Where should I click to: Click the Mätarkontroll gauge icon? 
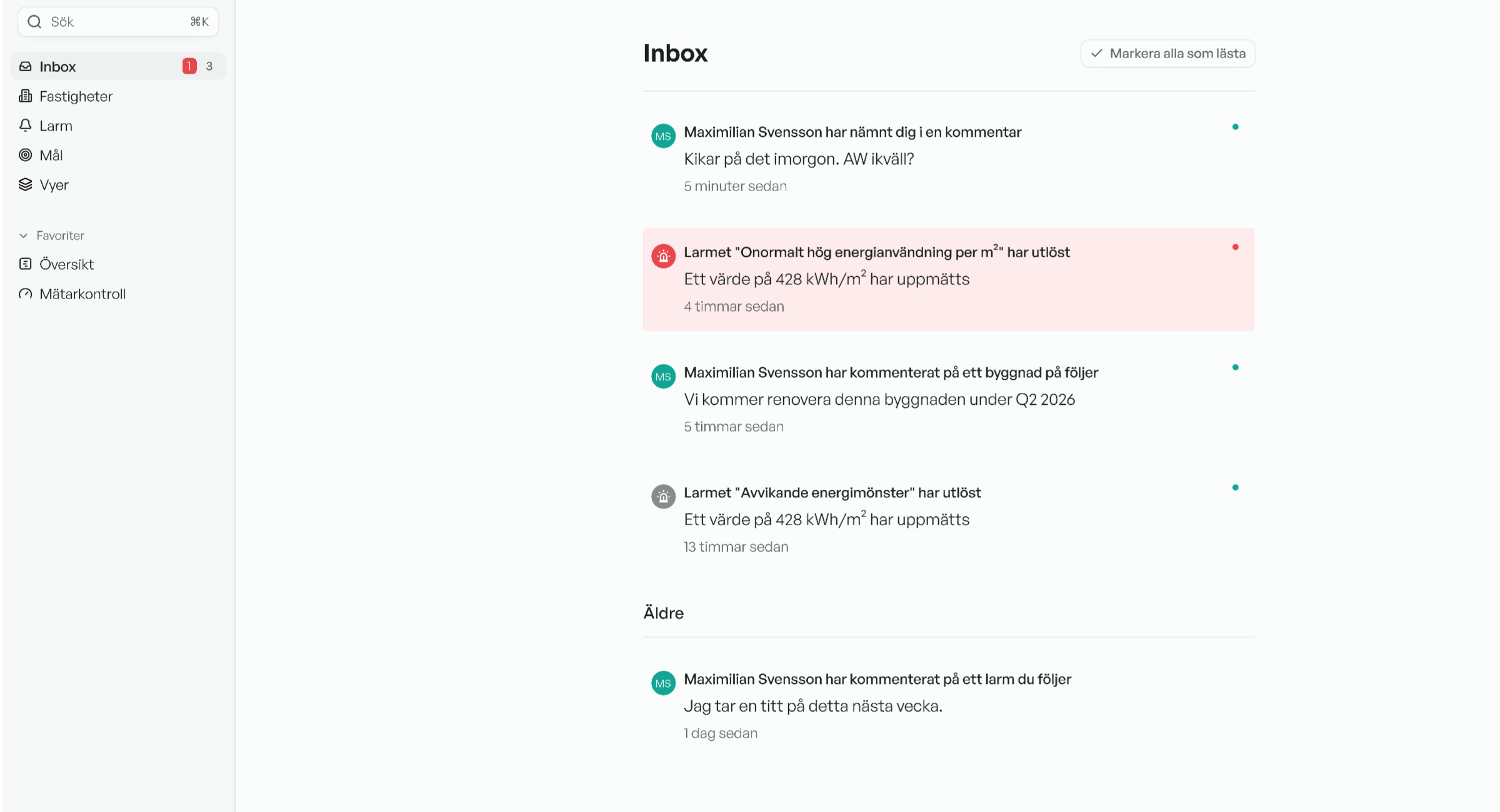(x=26, y=294)
